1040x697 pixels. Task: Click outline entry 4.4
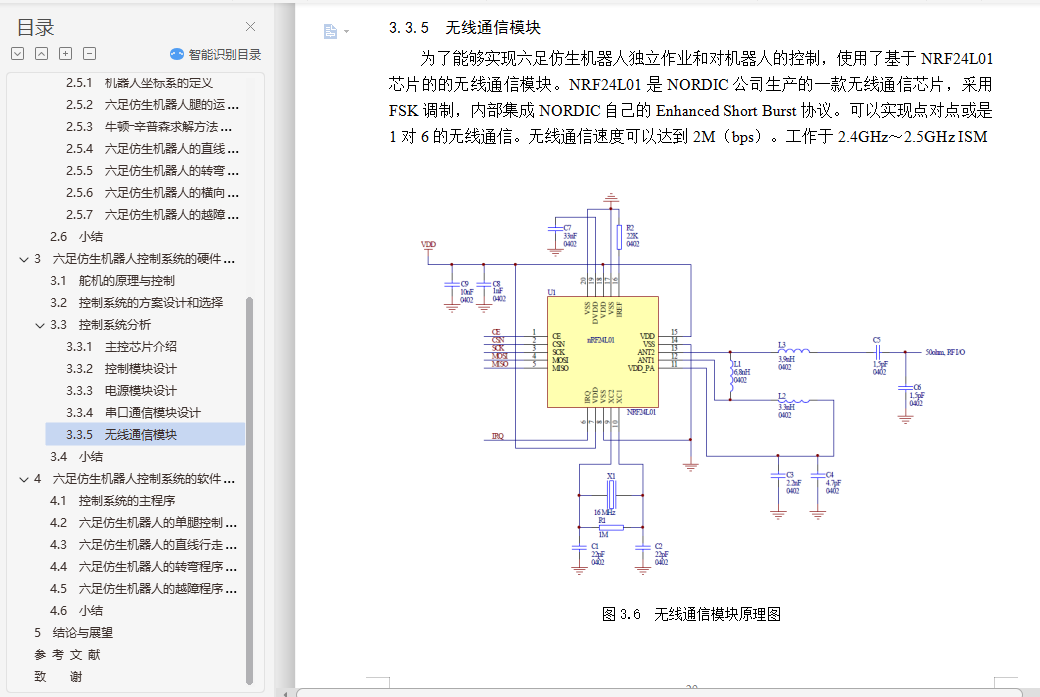[x=143, y=566]
